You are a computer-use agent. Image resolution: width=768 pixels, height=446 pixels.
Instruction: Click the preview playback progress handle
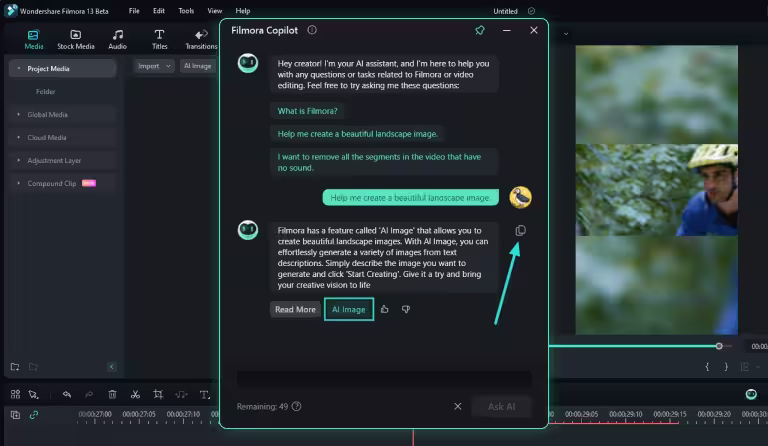click(x=719, y=346)
